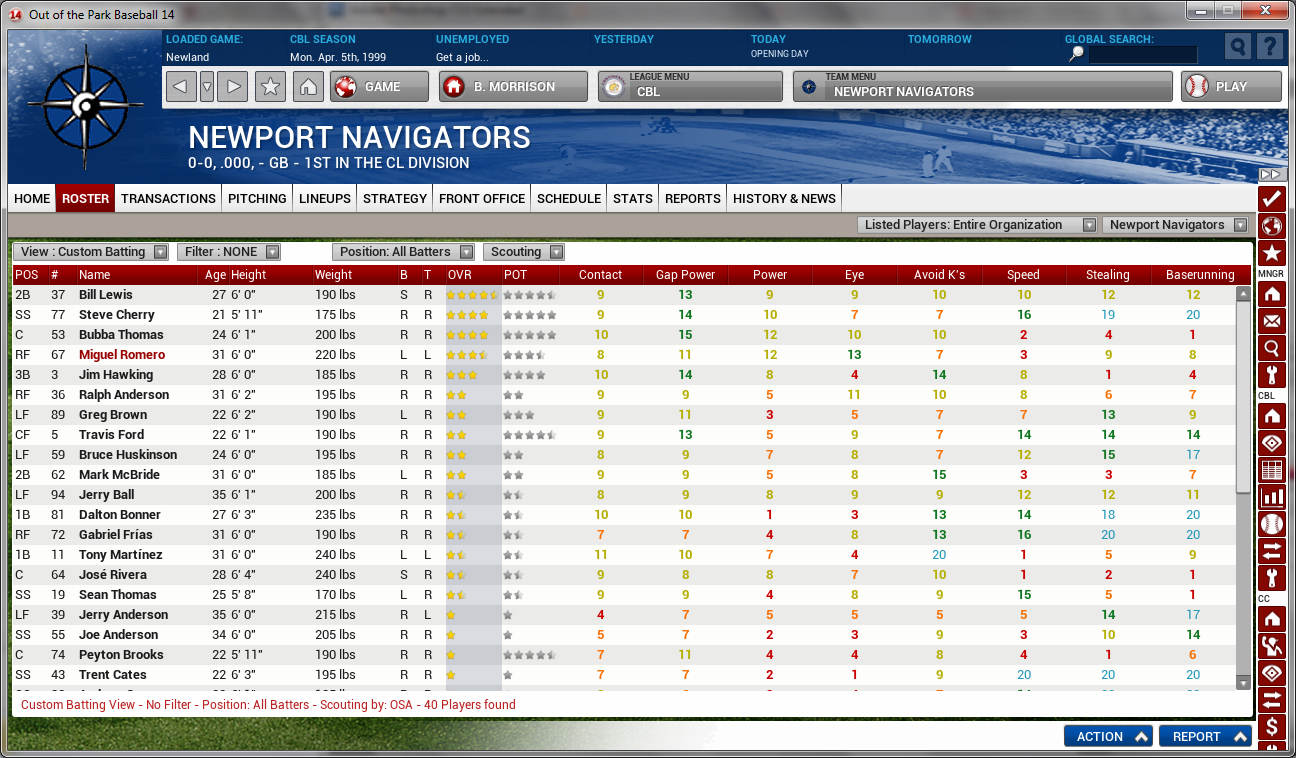
Task: Switch to the PITCHING tab
Action: tap(257, 198)
